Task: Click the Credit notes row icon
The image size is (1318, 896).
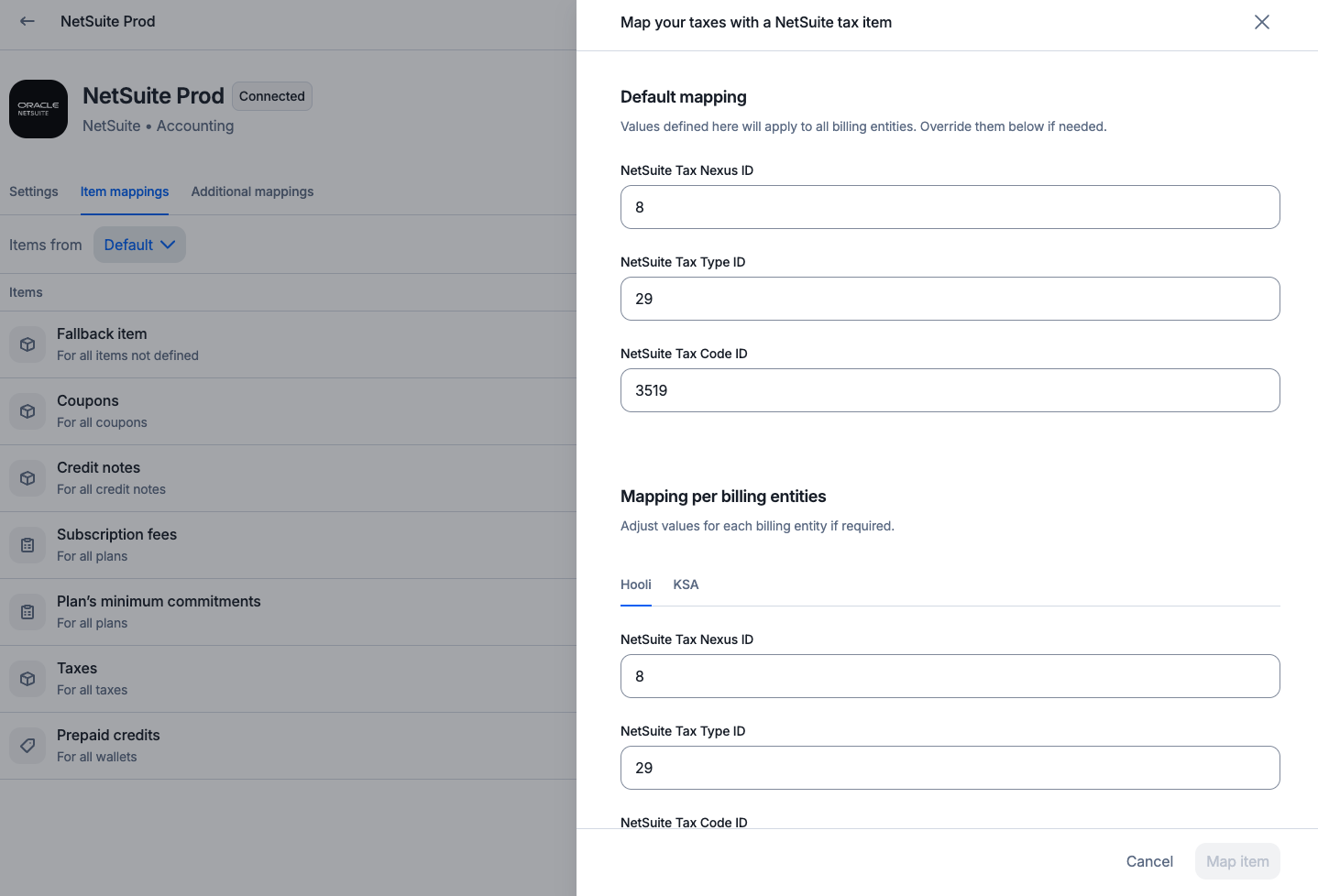Action: pyautogui.click(x=27, y=478)
